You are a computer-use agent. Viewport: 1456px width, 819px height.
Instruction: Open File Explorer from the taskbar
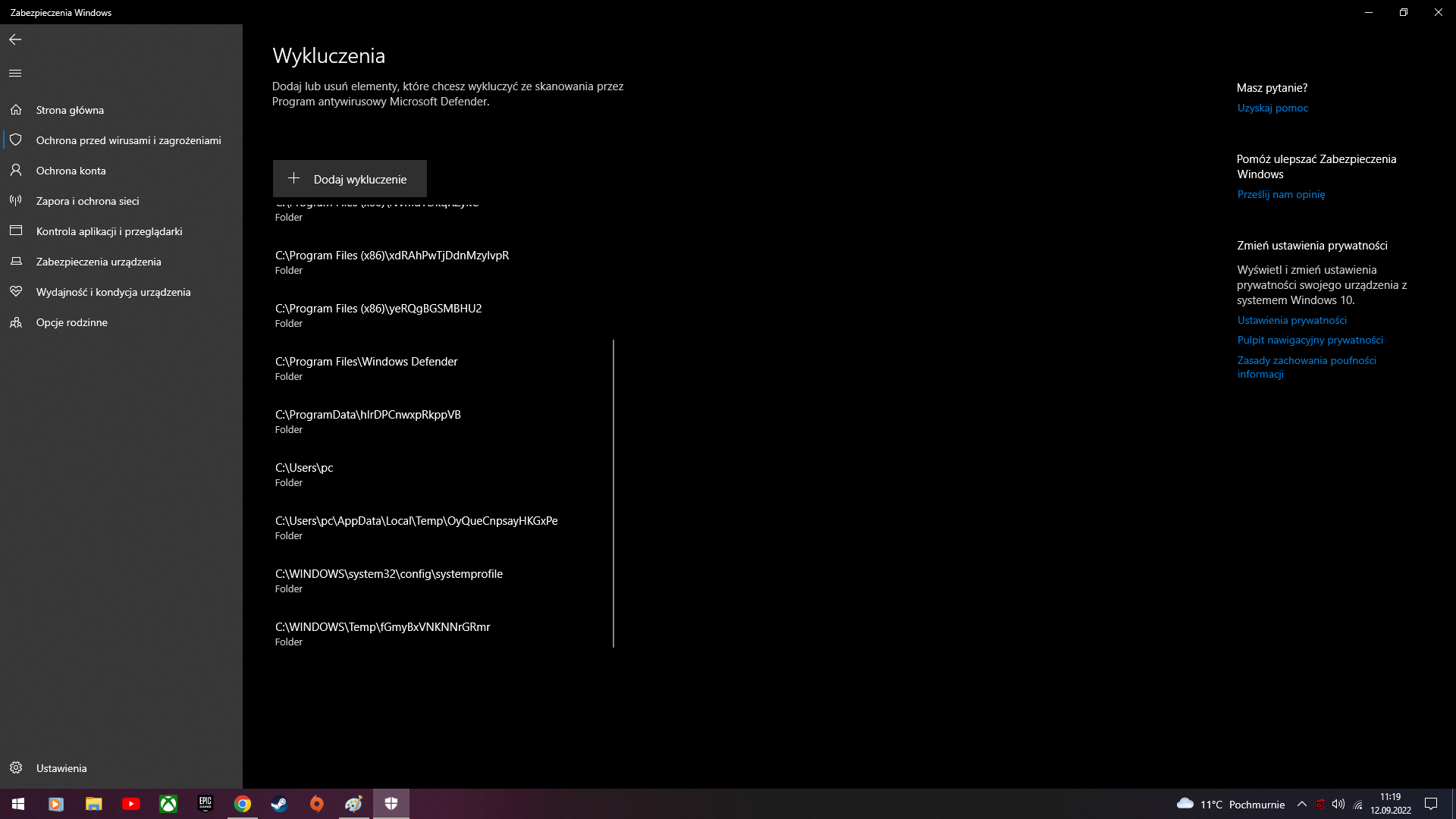93,804
